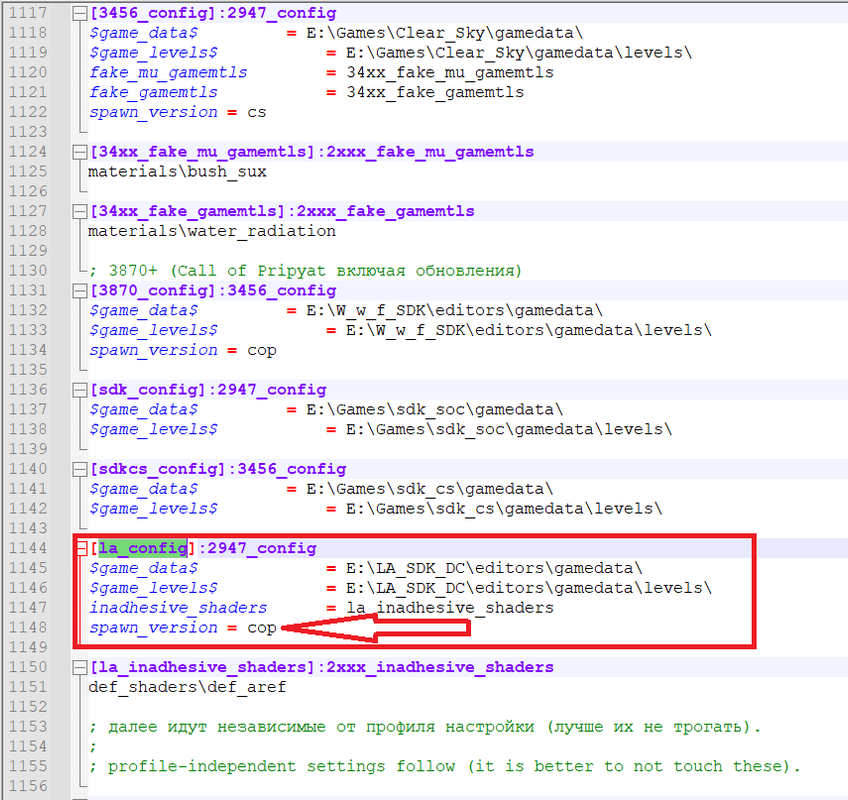Click the path E:\Games\sdk_cs\gamedata\levels\

504,508
